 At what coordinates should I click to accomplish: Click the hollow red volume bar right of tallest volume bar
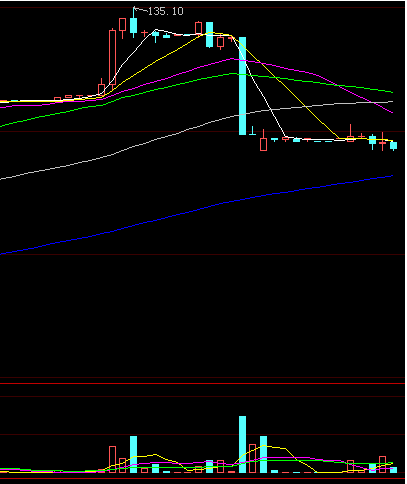coord(253,458)
